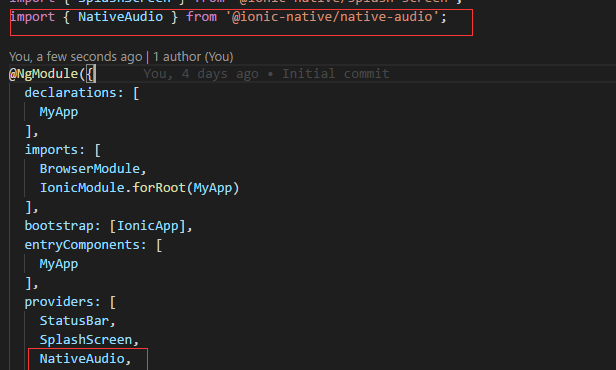This screenshot has height=370, width=616.
Task: Click IonicModule.forRoot(MyApp) line
Action: pos(139,188)
